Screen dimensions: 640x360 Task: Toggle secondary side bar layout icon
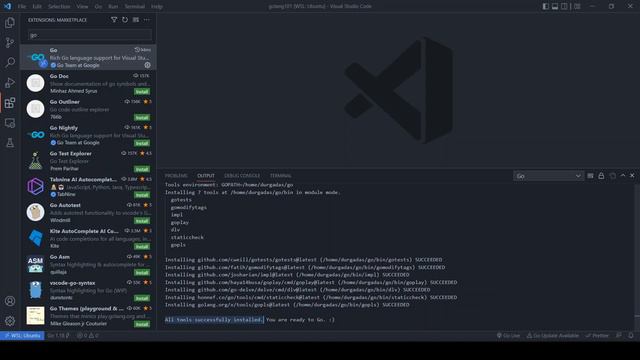[x=564, y=6]
